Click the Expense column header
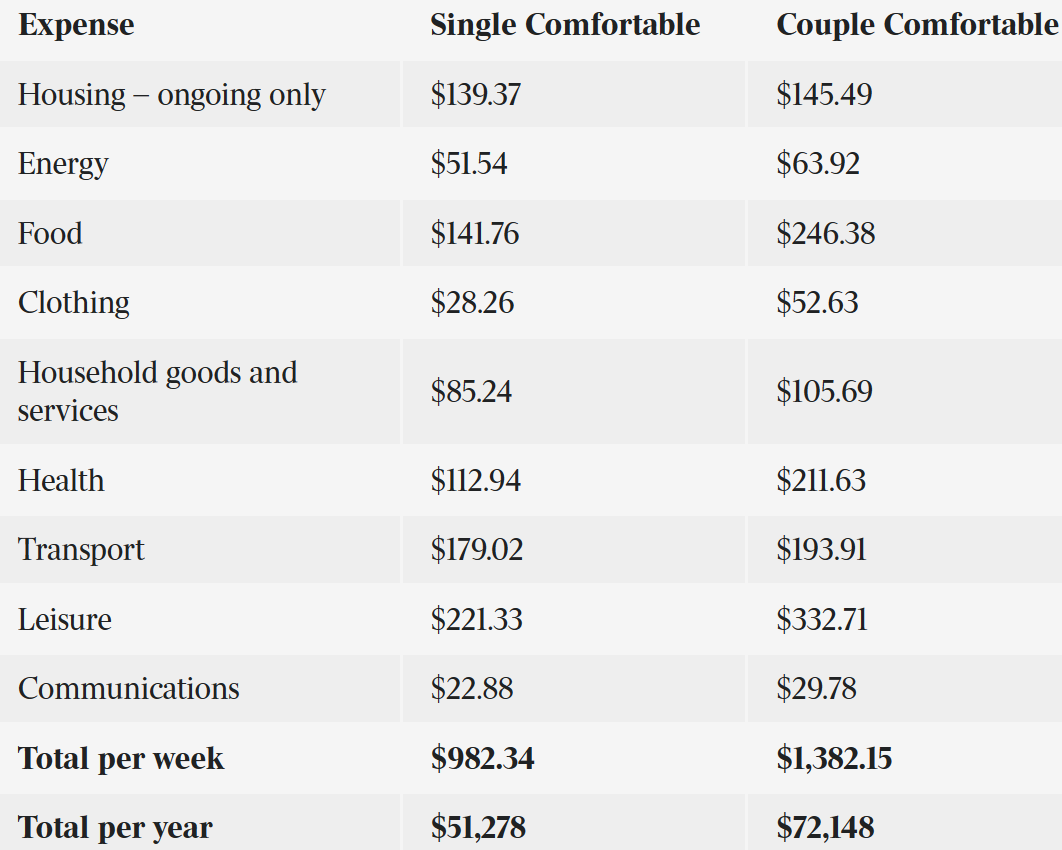Image resolution: width=1062 pixels, height=850 pixels. [76, 25]
